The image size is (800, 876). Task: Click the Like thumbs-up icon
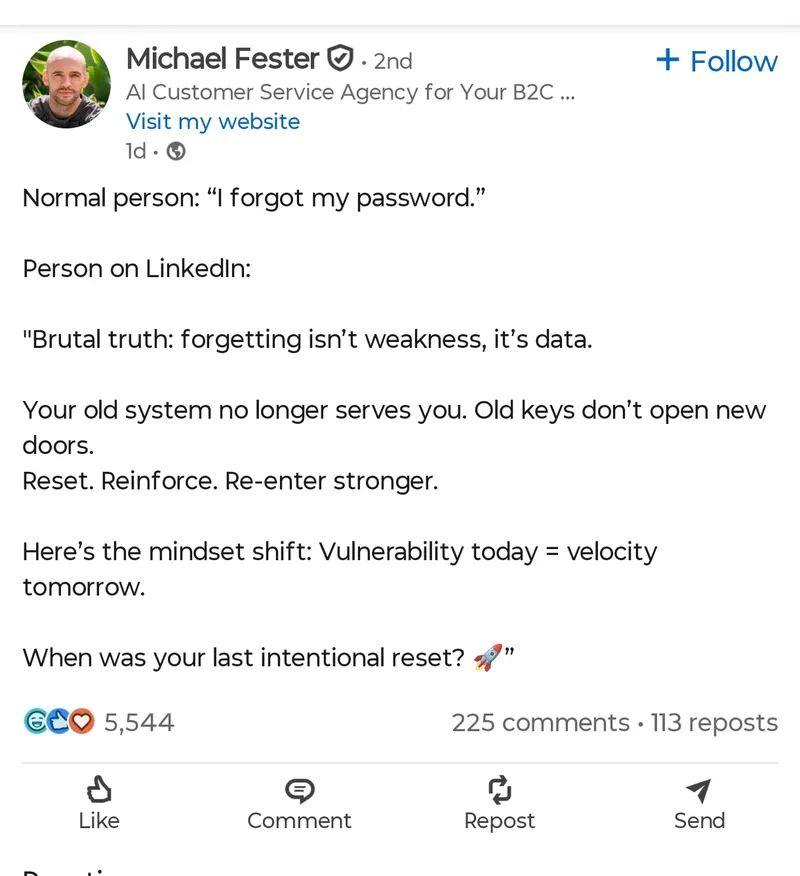99,790
